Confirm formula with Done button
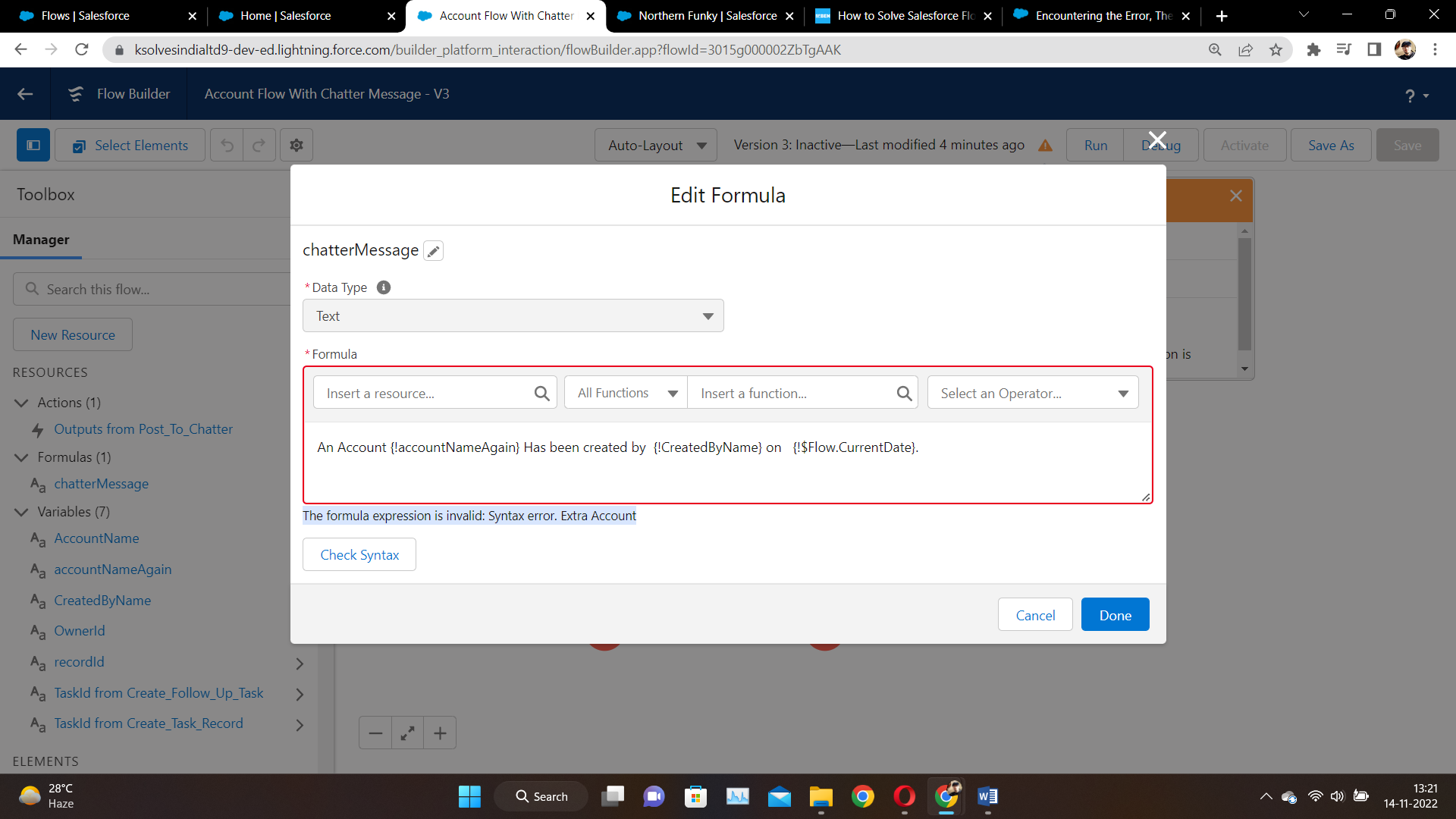Screen dimensions: 1456x819 (x=1114, y=614)
